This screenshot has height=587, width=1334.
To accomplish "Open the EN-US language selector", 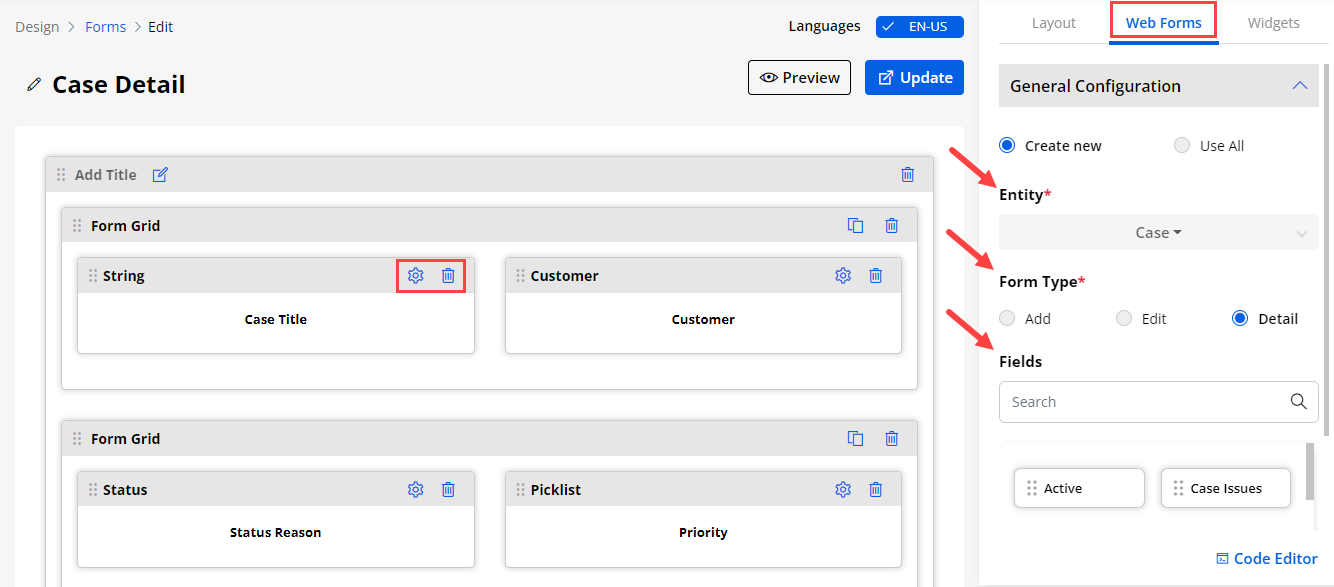I will (x=919, y=27).
